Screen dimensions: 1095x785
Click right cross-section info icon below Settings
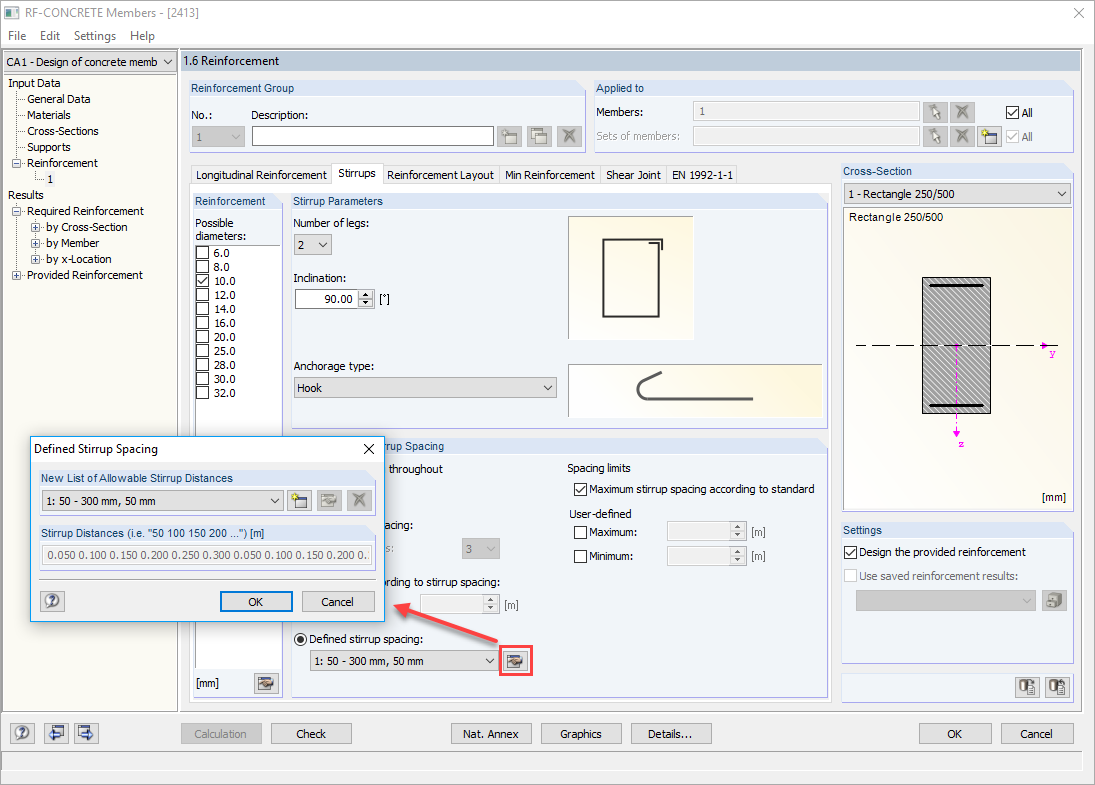click(x=1057, y=687)
